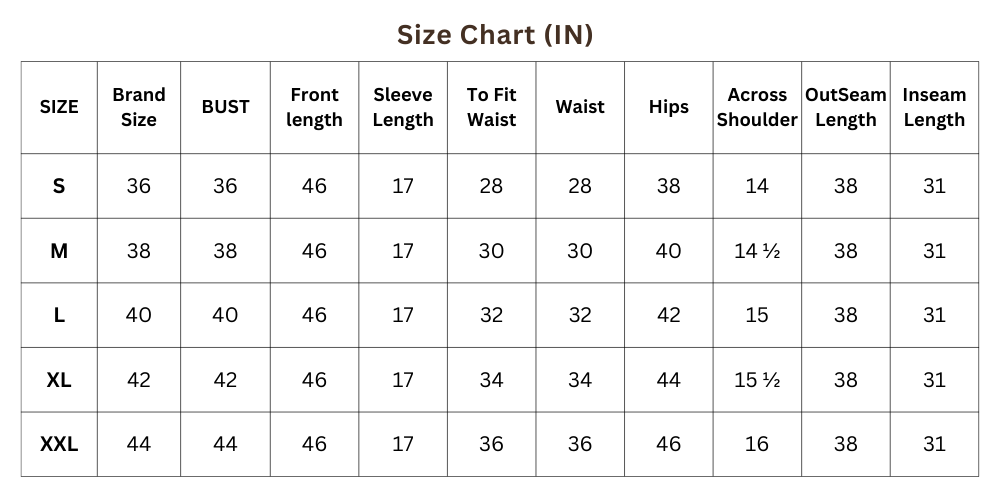
Task: Select the XXL Across Shoulder value 16
Action: pos(757,444)
